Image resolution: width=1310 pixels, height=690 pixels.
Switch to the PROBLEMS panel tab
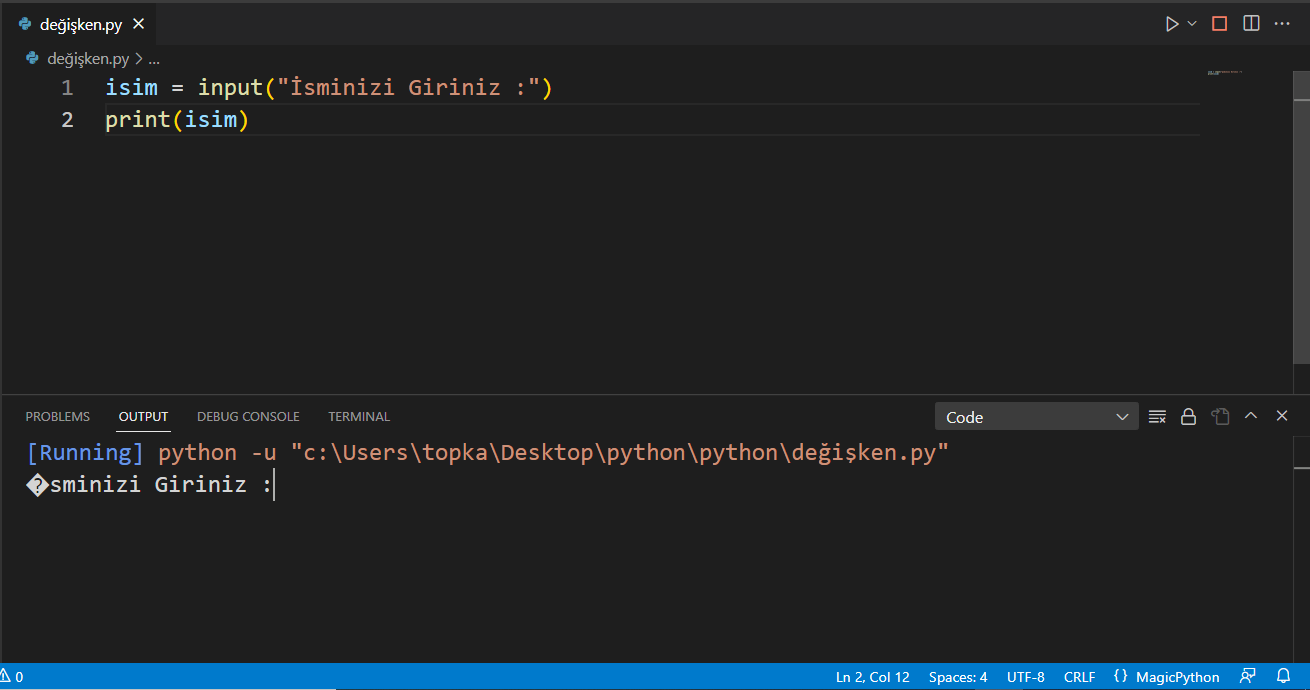click(x=58, y=416)
